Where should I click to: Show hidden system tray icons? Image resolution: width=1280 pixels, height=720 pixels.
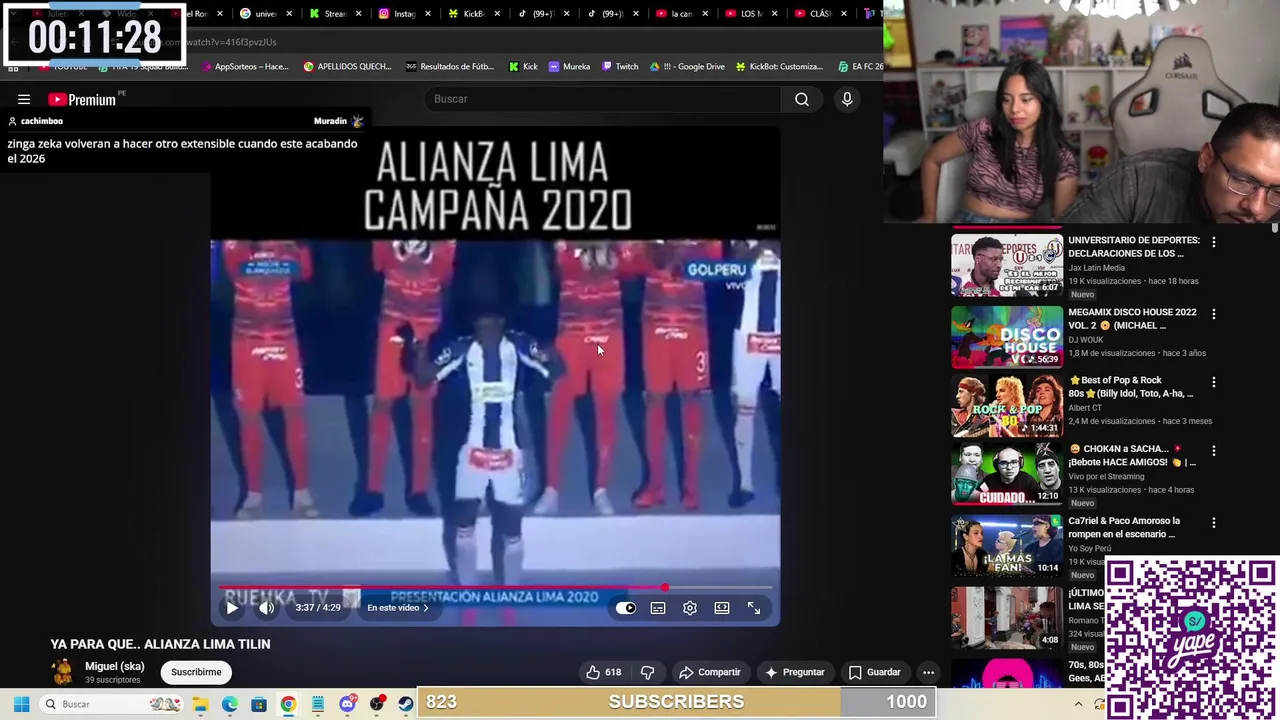[1078, 704]
